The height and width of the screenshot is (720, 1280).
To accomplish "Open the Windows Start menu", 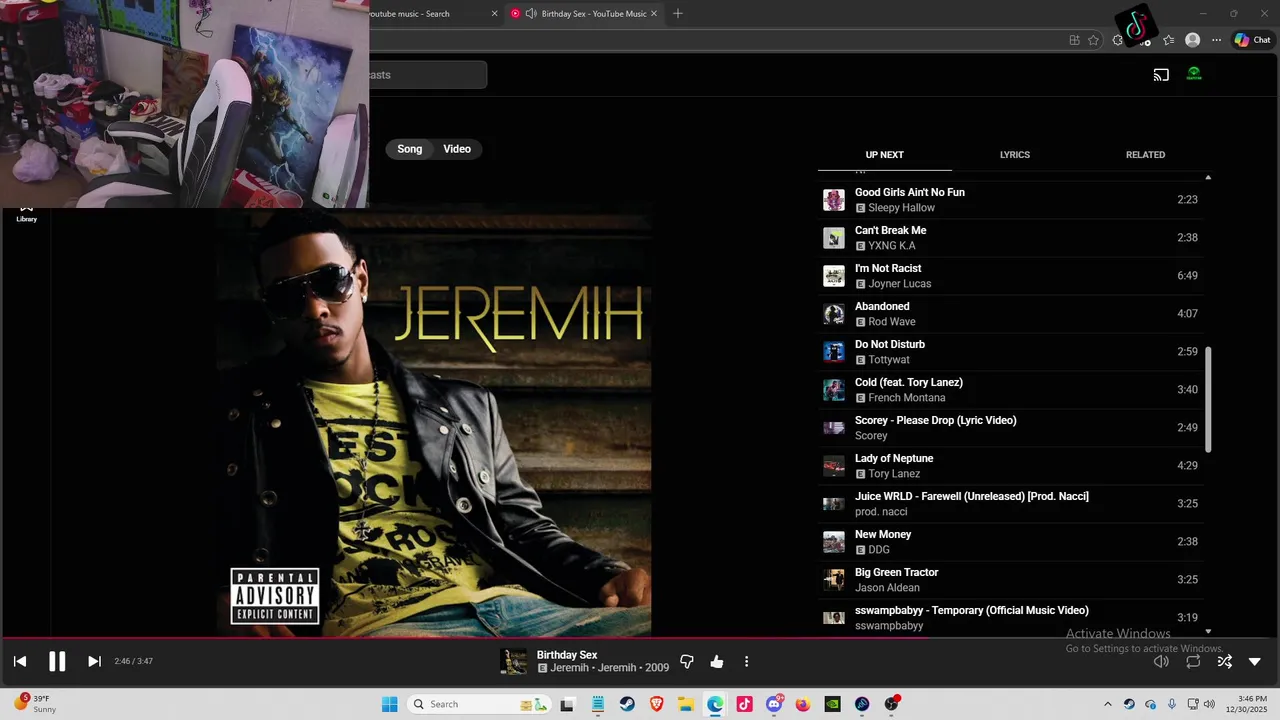I will (390, 704).
